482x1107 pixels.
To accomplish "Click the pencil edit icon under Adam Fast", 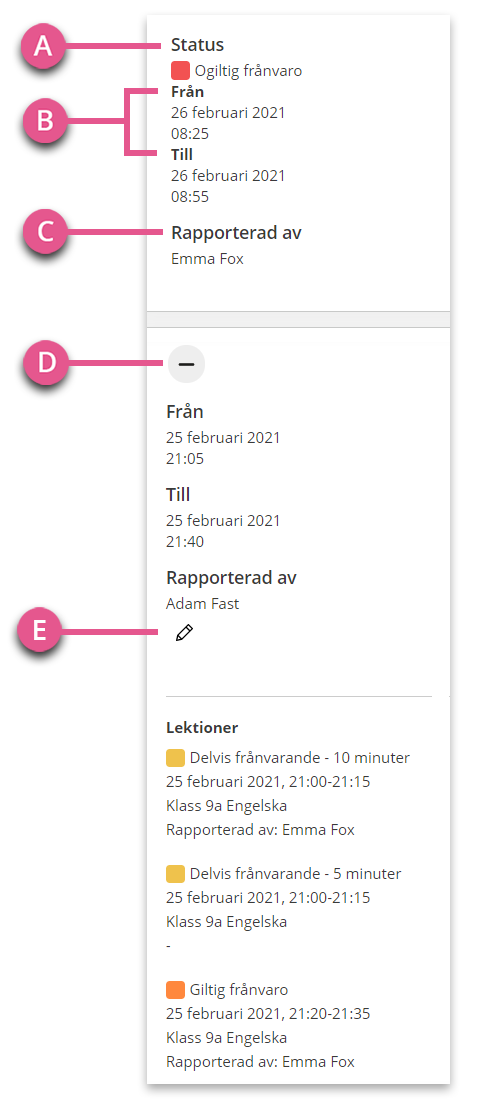I will coord(184,633).
